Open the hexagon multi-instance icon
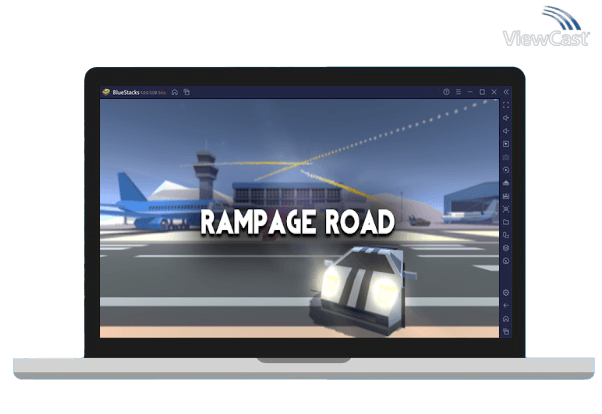 point(506,248)
